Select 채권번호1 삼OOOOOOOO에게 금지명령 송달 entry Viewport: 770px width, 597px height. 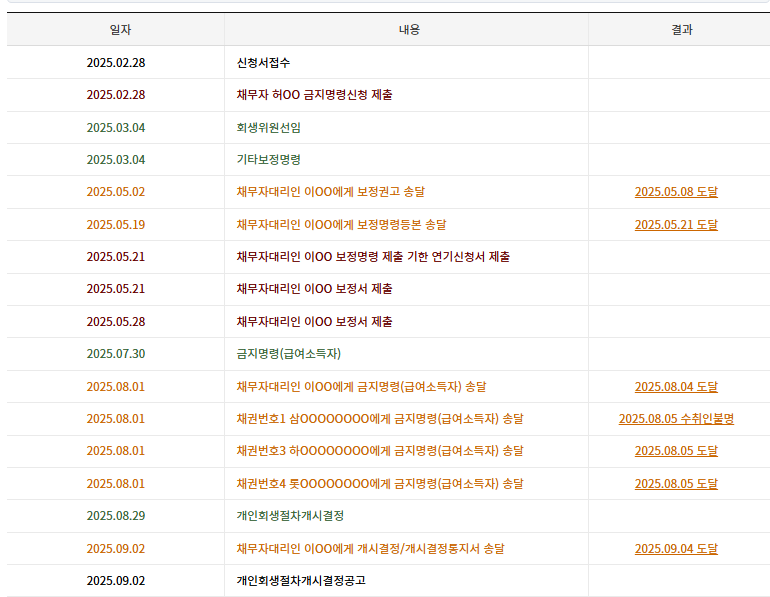[380, 419]
